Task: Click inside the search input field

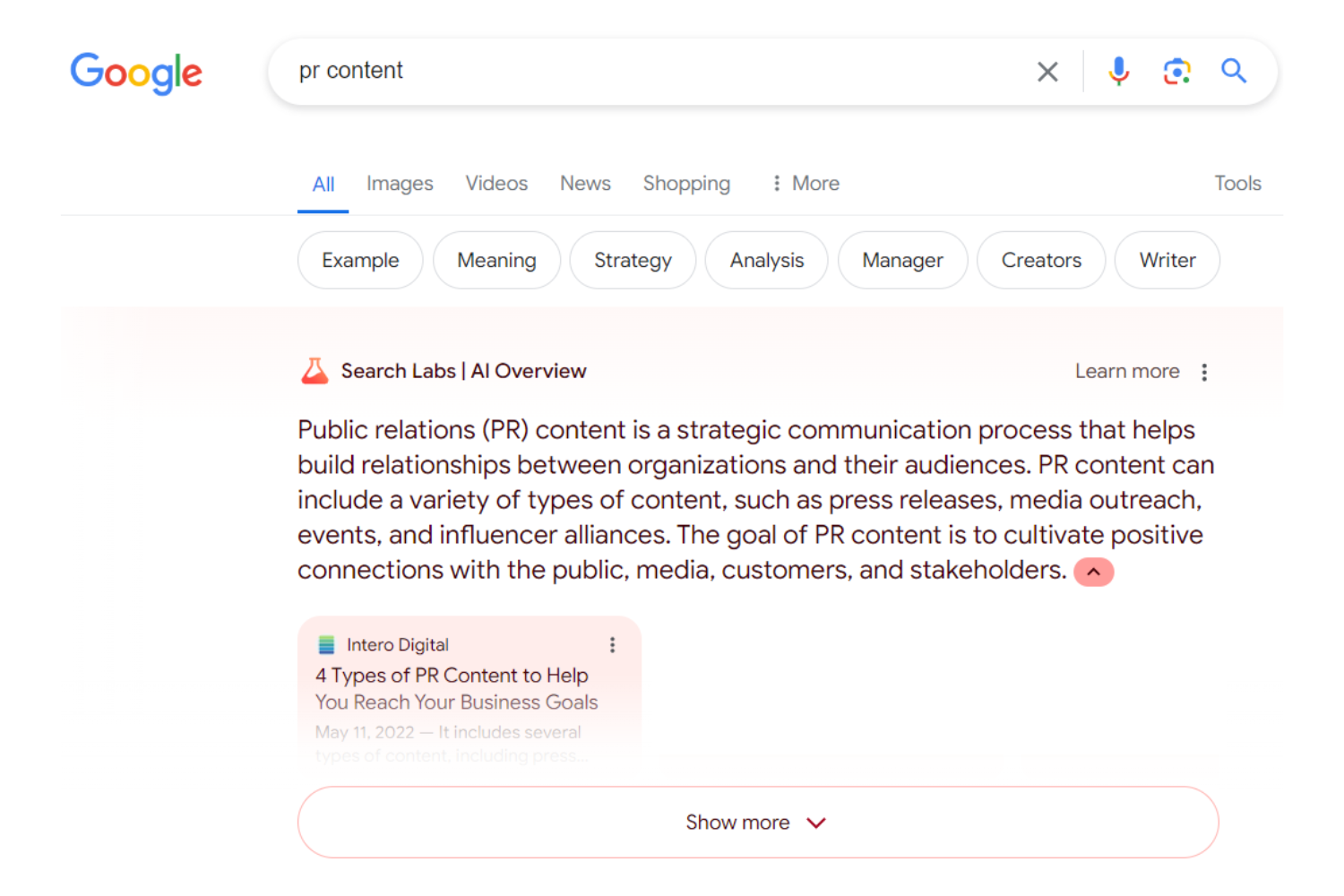Action: tap(627, 71)
